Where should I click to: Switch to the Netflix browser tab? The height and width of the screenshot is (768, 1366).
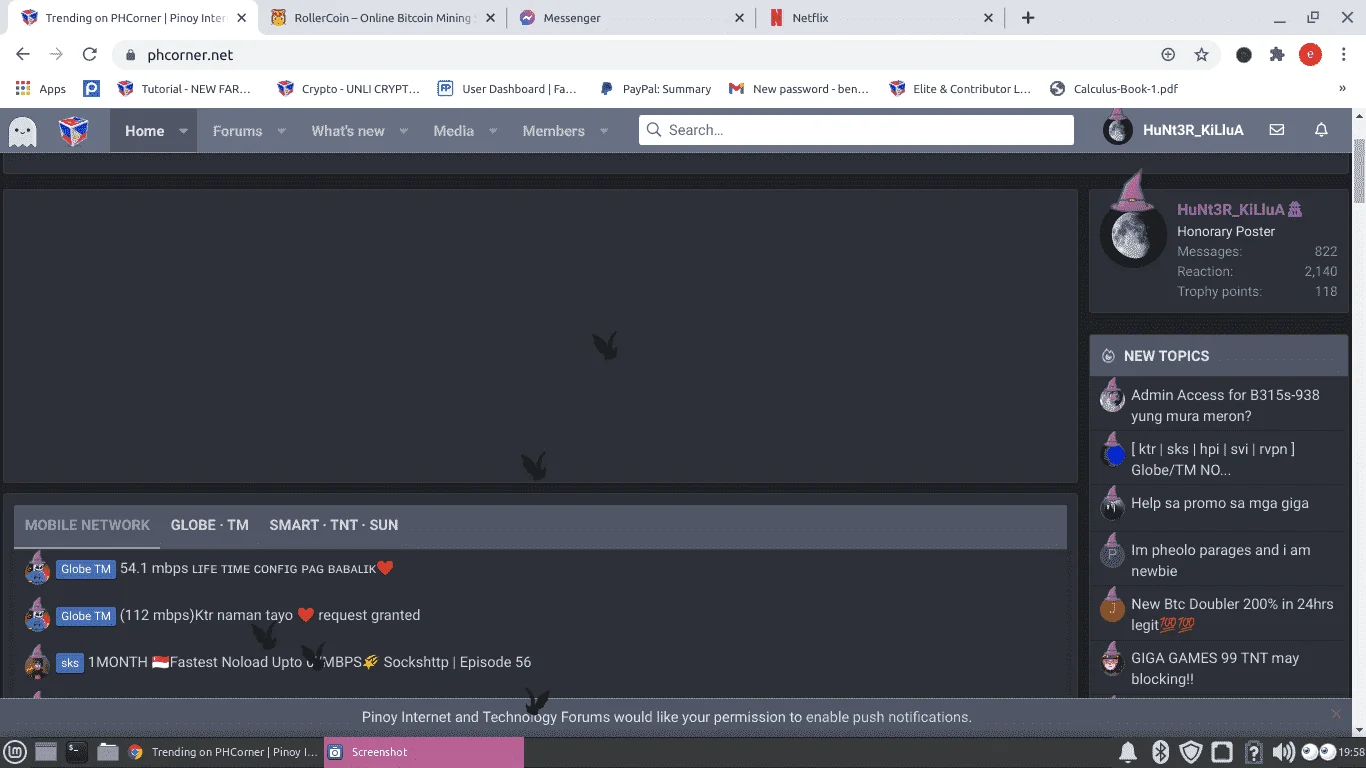(x=881, y=18)
